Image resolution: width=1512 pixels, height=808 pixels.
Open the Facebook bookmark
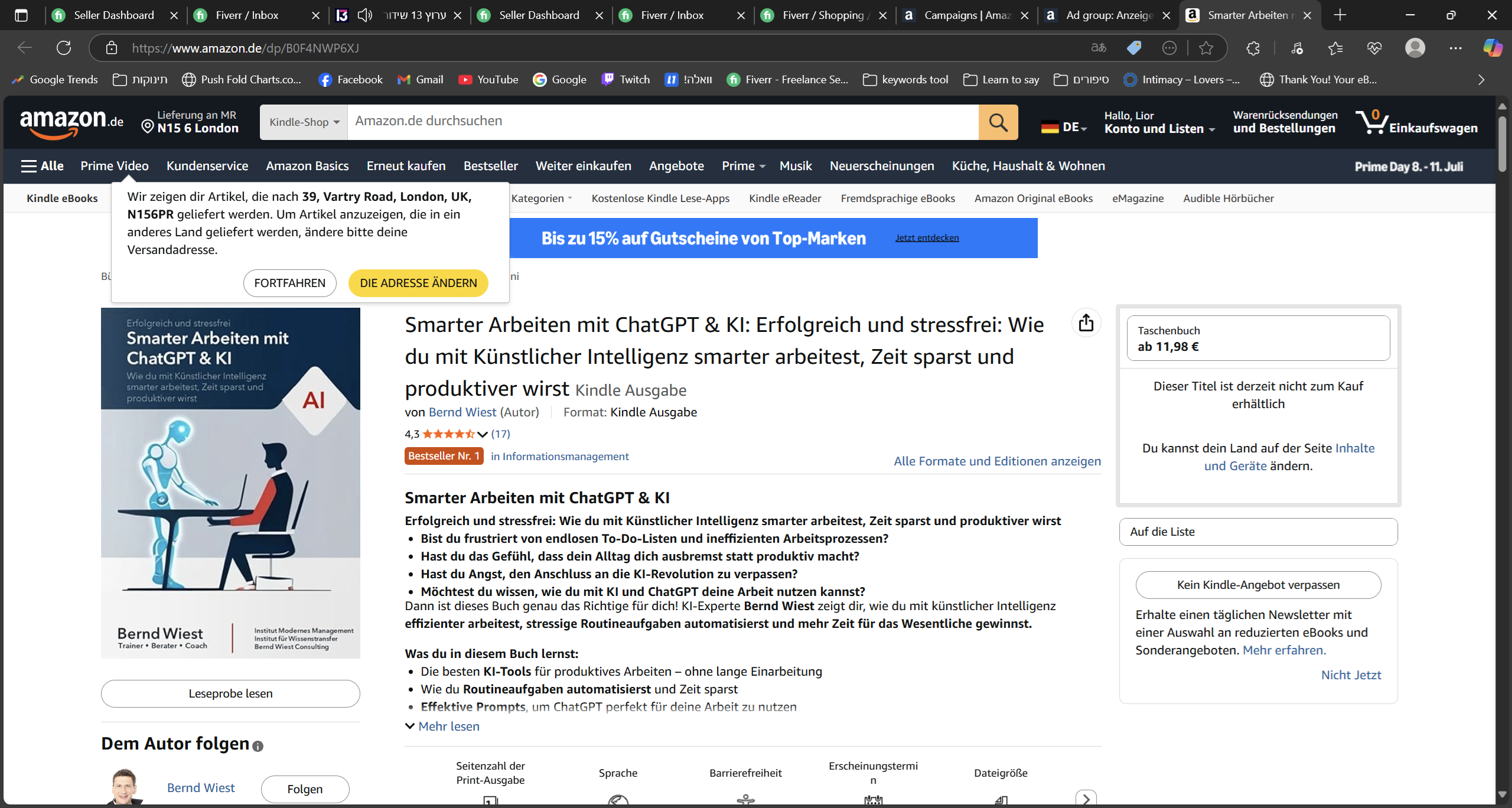click(x=351, y=80)
